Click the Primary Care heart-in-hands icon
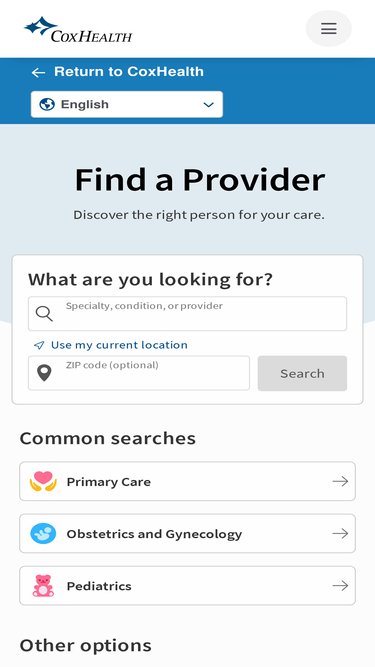The image size is (375, 667). click(x=43, y=482)
